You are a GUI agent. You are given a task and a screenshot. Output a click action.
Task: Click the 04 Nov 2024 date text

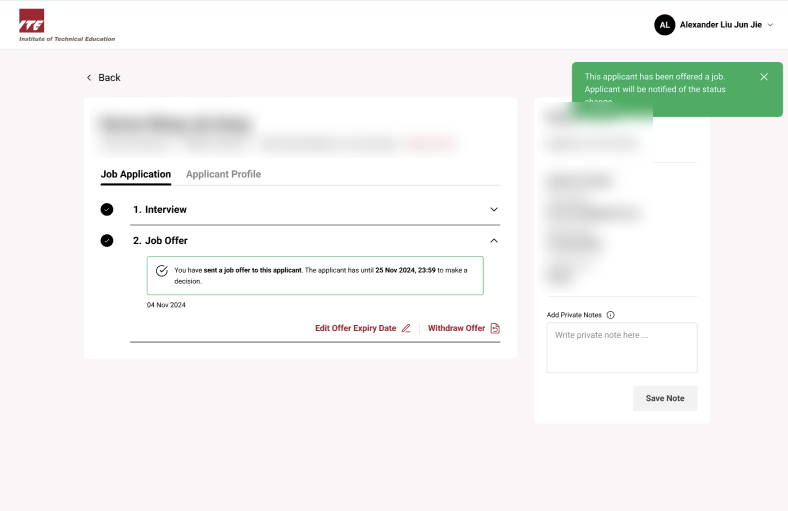tap(166, 305)
